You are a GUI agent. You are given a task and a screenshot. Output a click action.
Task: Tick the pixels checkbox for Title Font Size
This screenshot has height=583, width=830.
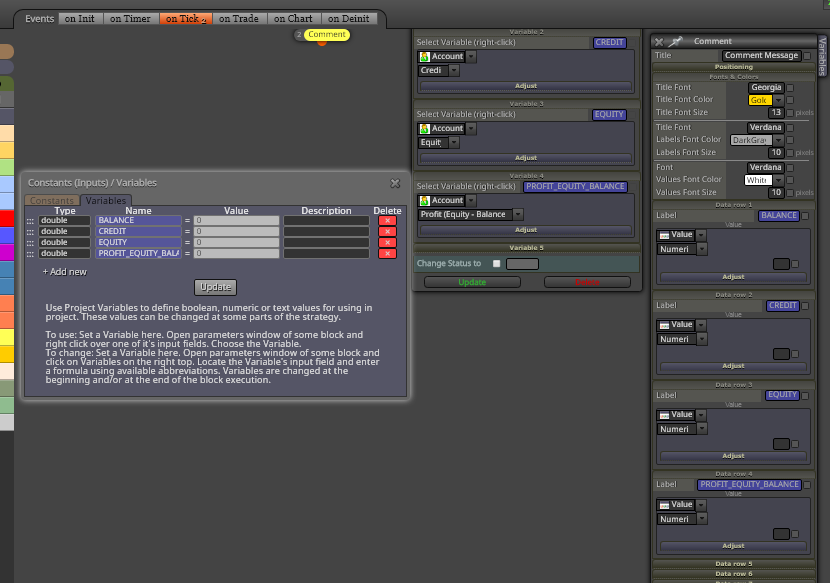click(x=790, y=113)
